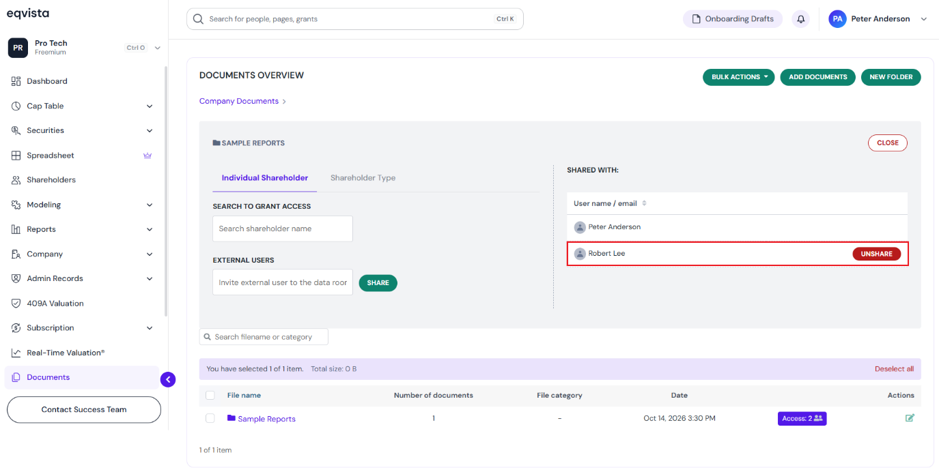Expand the Admin Records menu chevron

(x=150, y=279)
